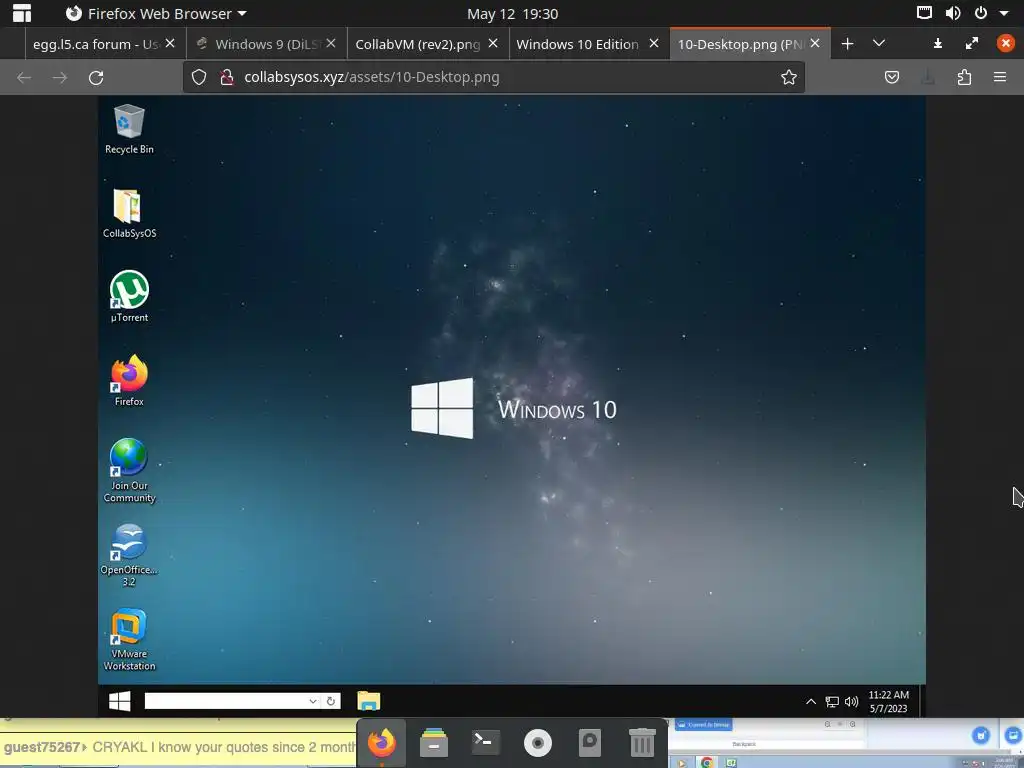The height and width of the screenshot is (768, 1024).
Task: Click the display icon left of volume
Action: coord(924,12)
